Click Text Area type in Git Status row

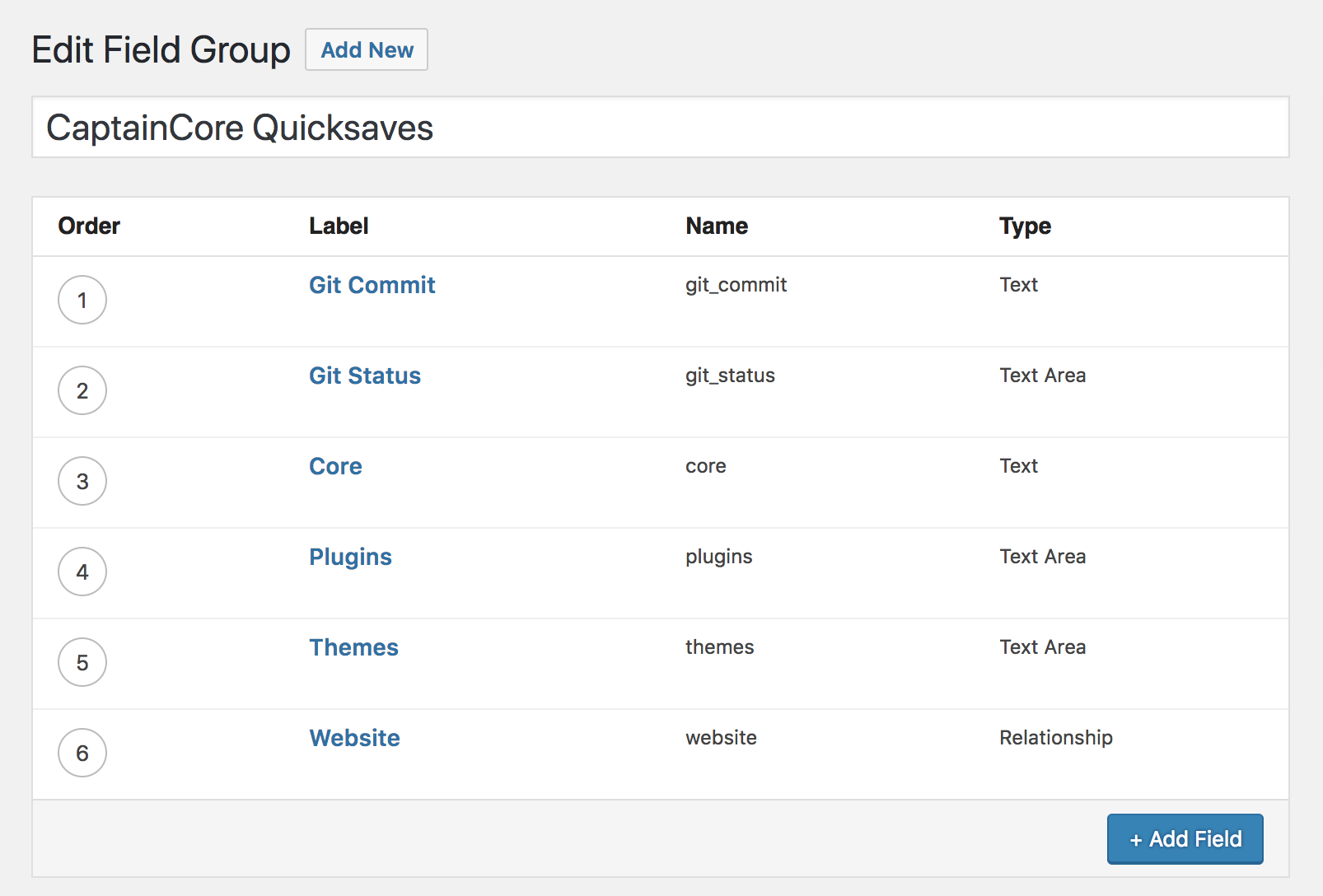(x=1043, y=376)
